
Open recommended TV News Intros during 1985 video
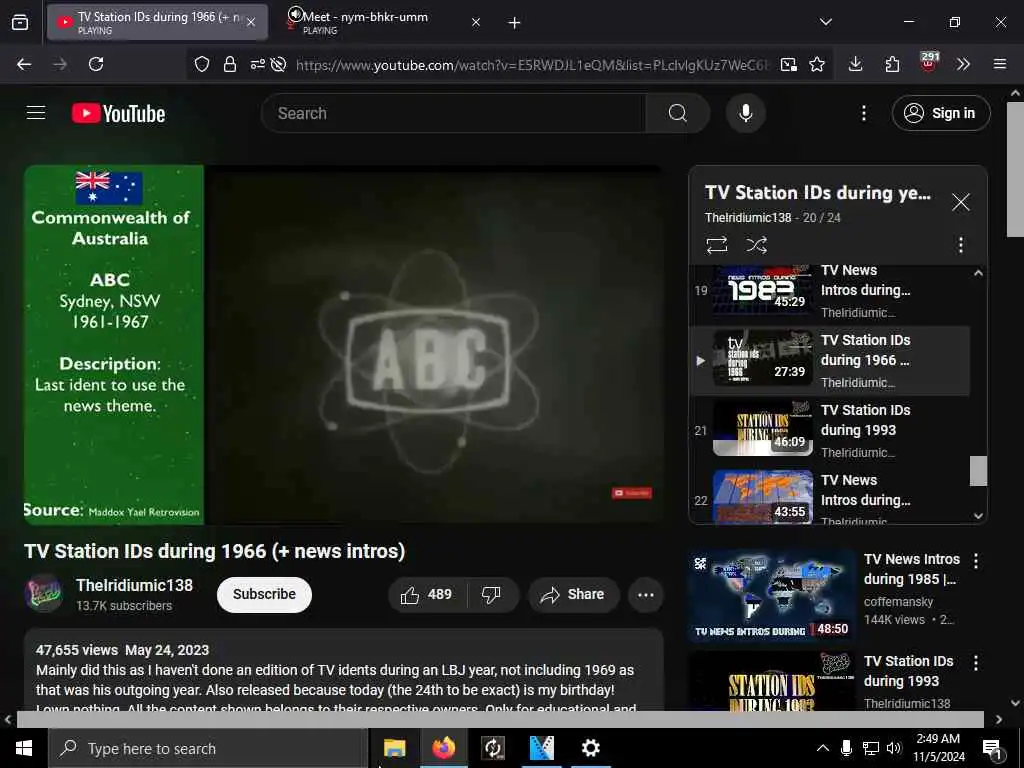coord(771,595)
